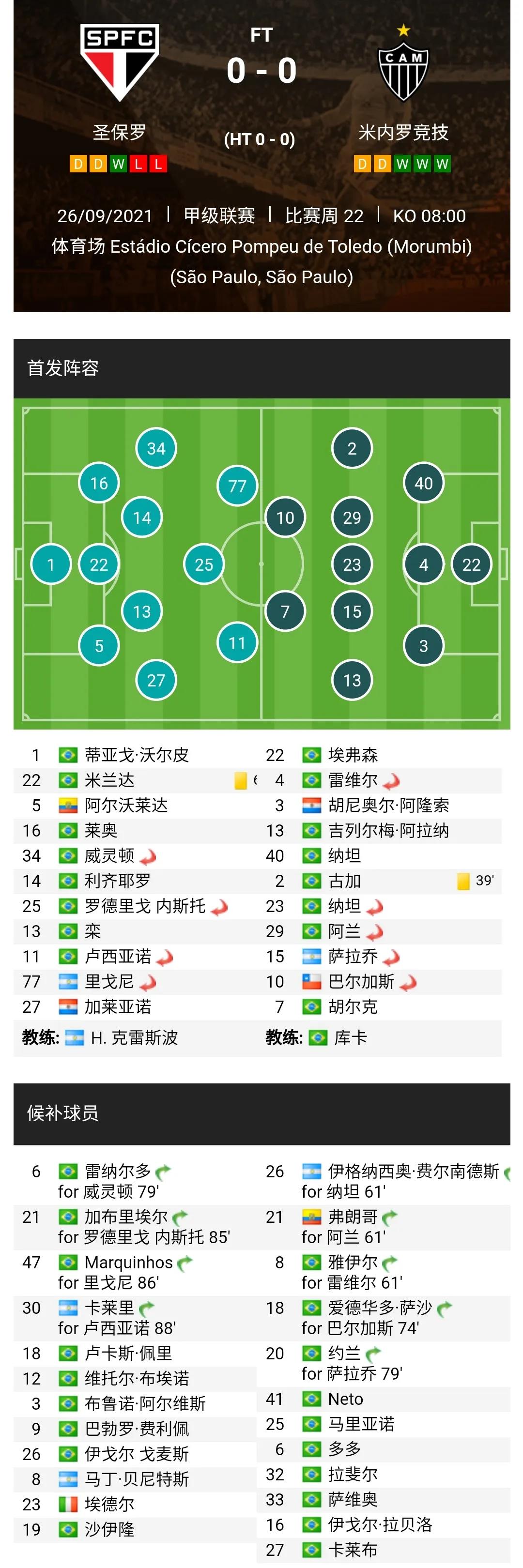
Task: Tap green substitution arrow next to 雷纳尔多
Action: click(163, 1172)
